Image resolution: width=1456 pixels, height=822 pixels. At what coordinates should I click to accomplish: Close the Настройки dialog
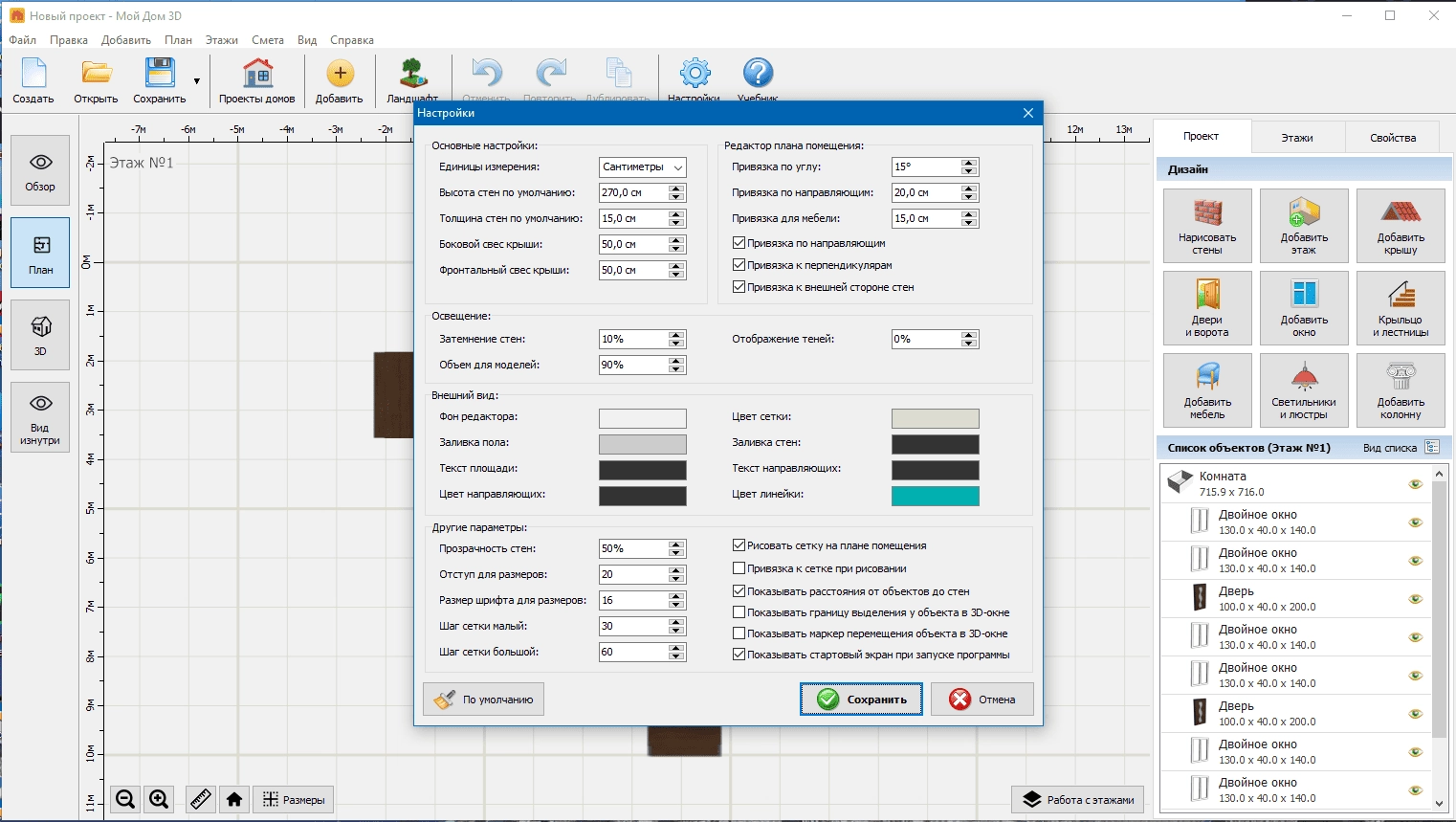1028,113
